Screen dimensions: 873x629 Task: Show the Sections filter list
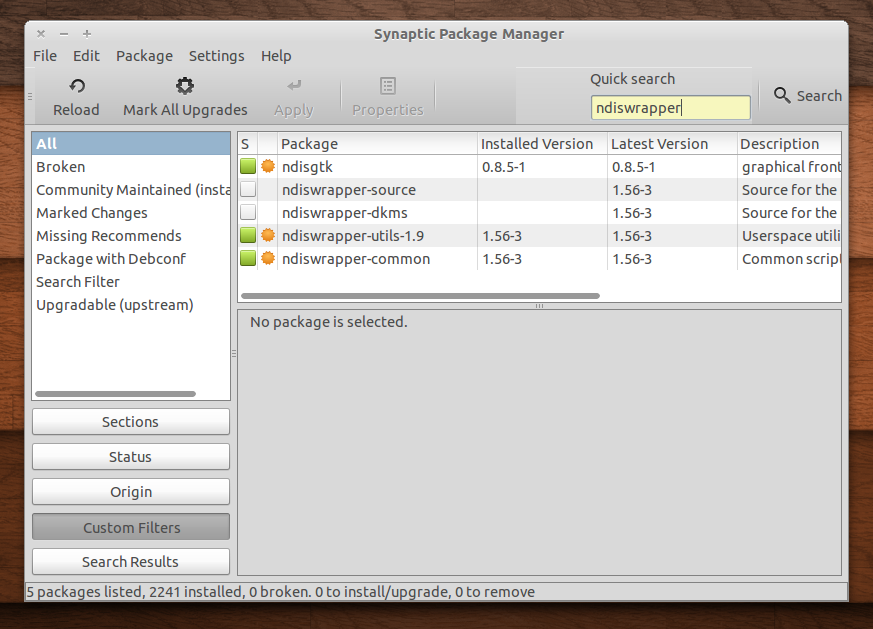131,422
